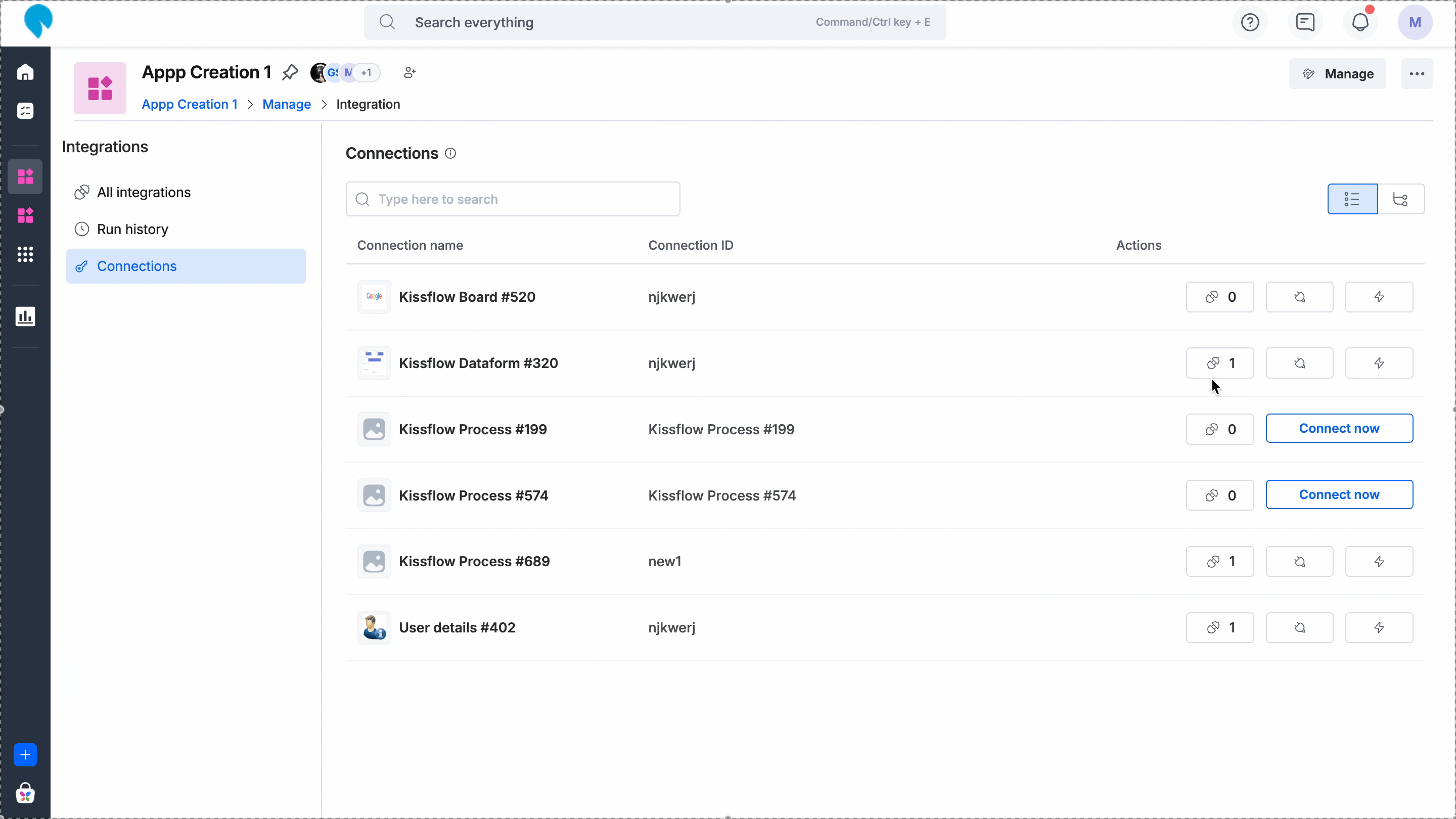Click lightning bolt icon for Kissflow Process #689
The image size is (1456, 819).
[1379, 561]
